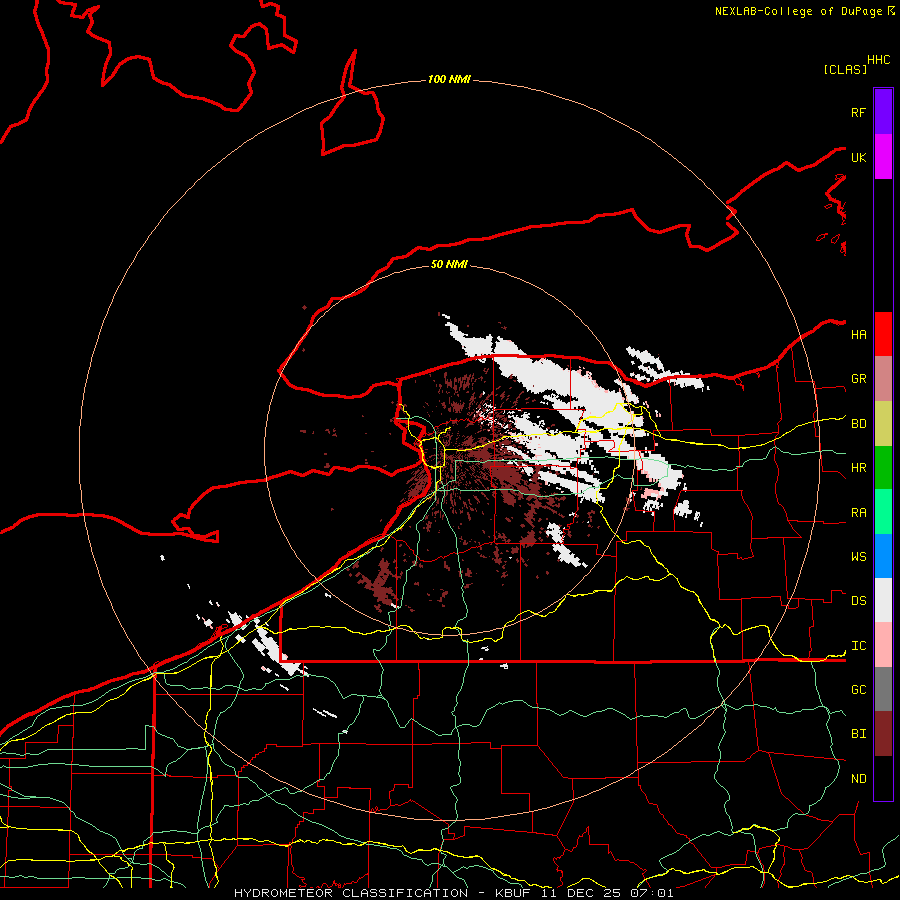Image resolution: width=900 pixels, height=900 pixels.
Task: Click the IC legend label
Action: pyautogui.click(x=859, y=646)
